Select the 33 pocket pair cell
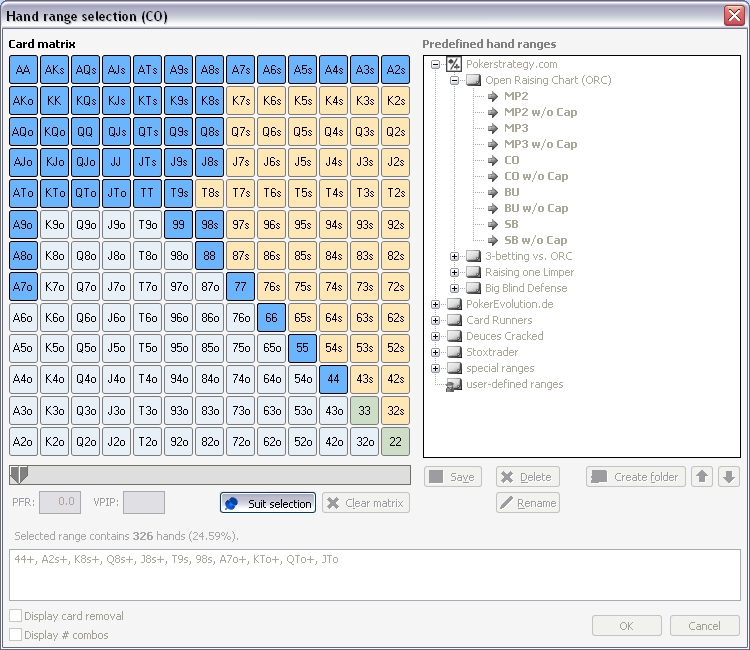750x650 pixels. (364, 410)
